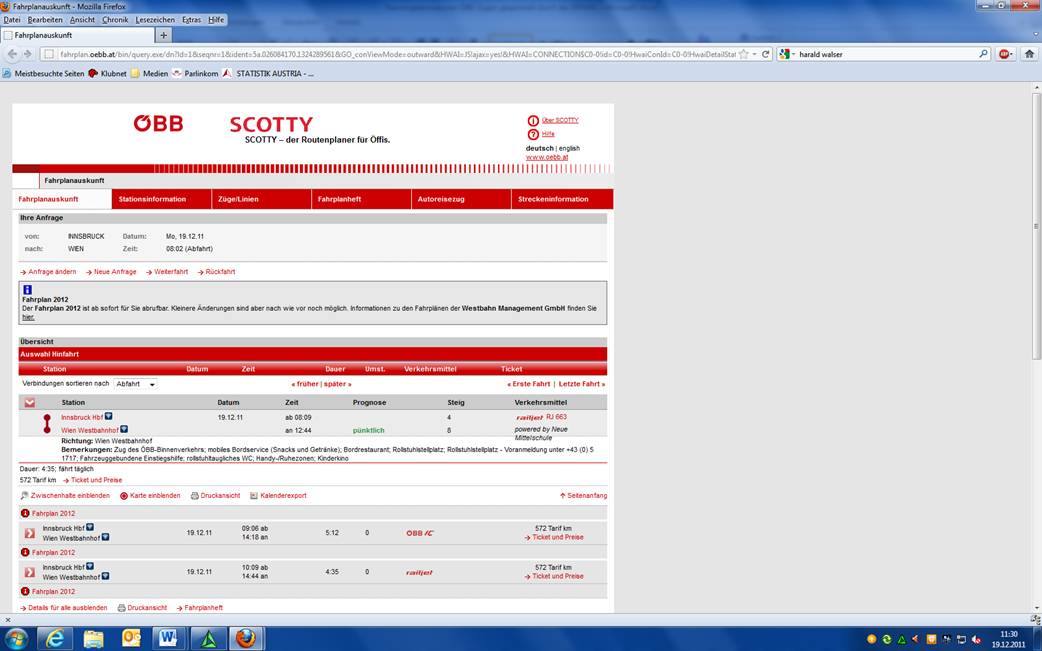
Task: Click the Firefox back arrow button
Action: (12, 54)
